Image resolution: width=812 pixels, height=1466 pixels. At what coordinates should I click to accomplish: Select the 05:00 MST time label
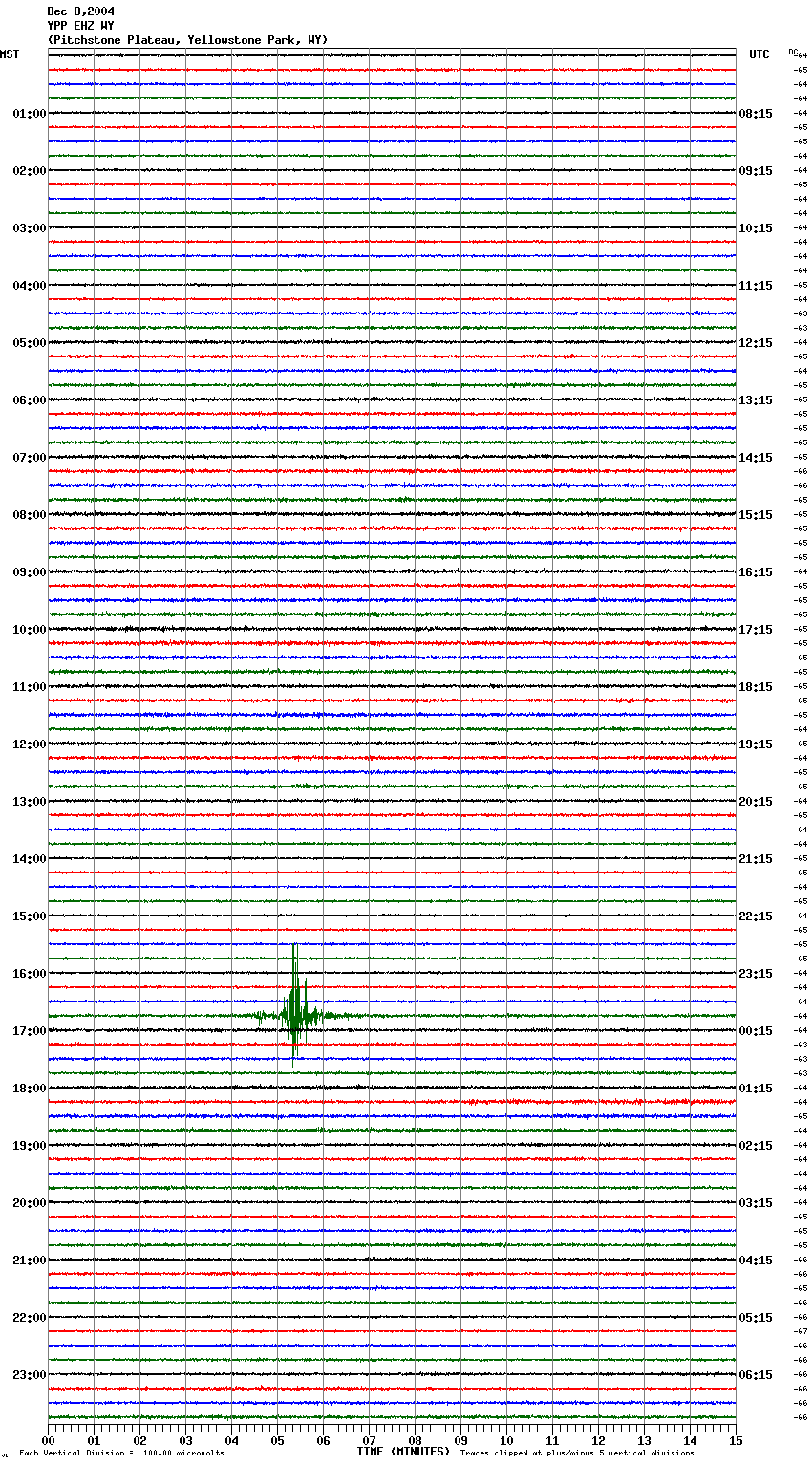tap(29, 343)
